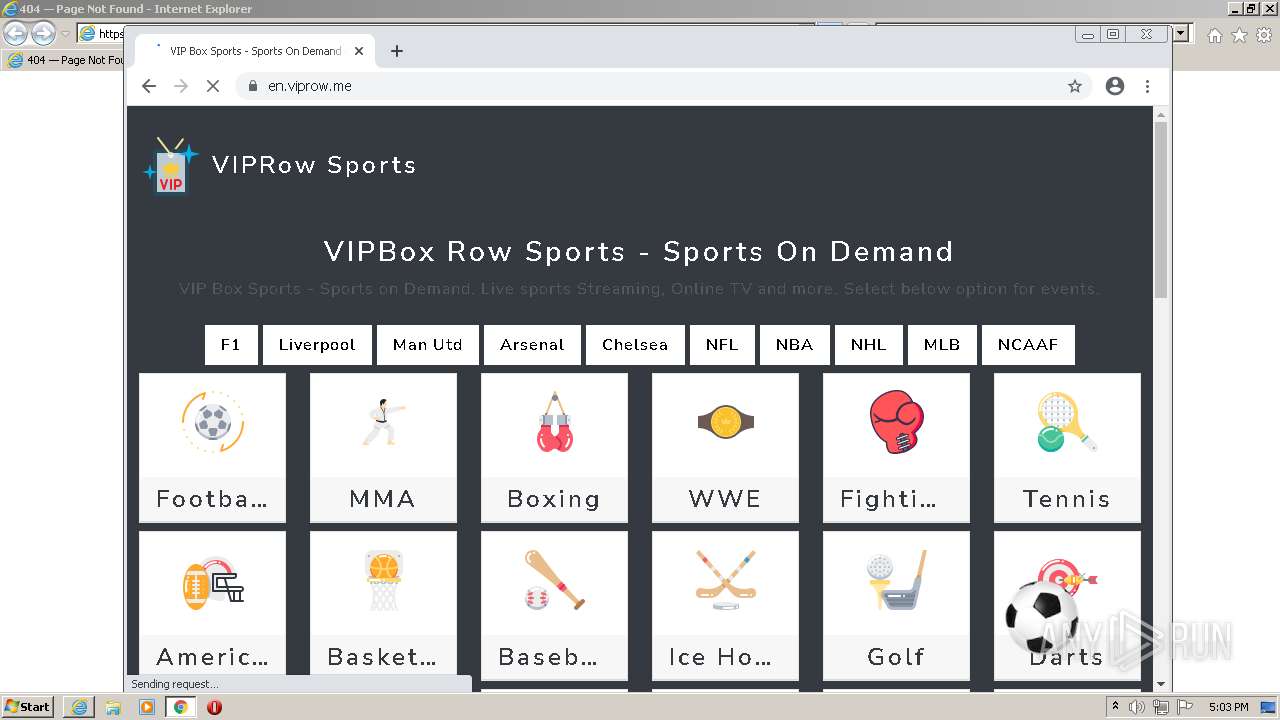Open the Football category card
The height and width of the screenshot is (720, 1280).
pos(212,447)
